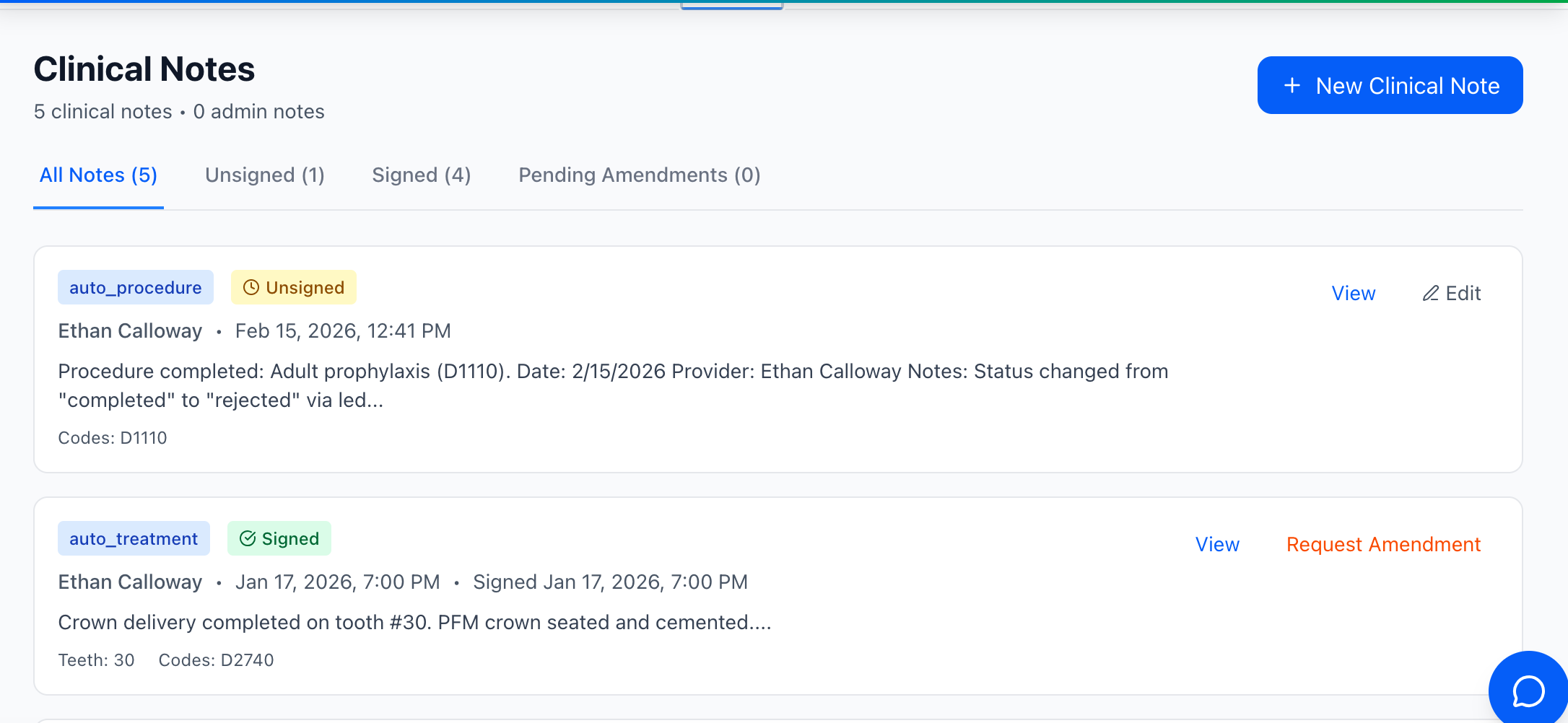Select the Signed notes tab
This screenshot has height=723, width=1568.
pyautogui.click(x=421, y=175)
